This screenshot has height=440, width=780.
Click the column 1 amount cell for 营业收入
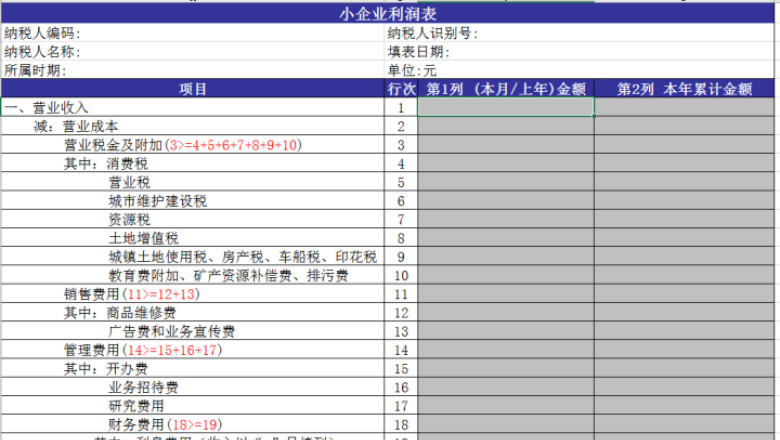tap(506, 107)
